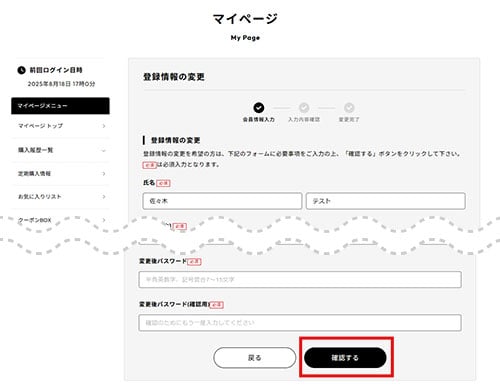Click the grey step icon 入力内容確認

(x=304, y=108)
